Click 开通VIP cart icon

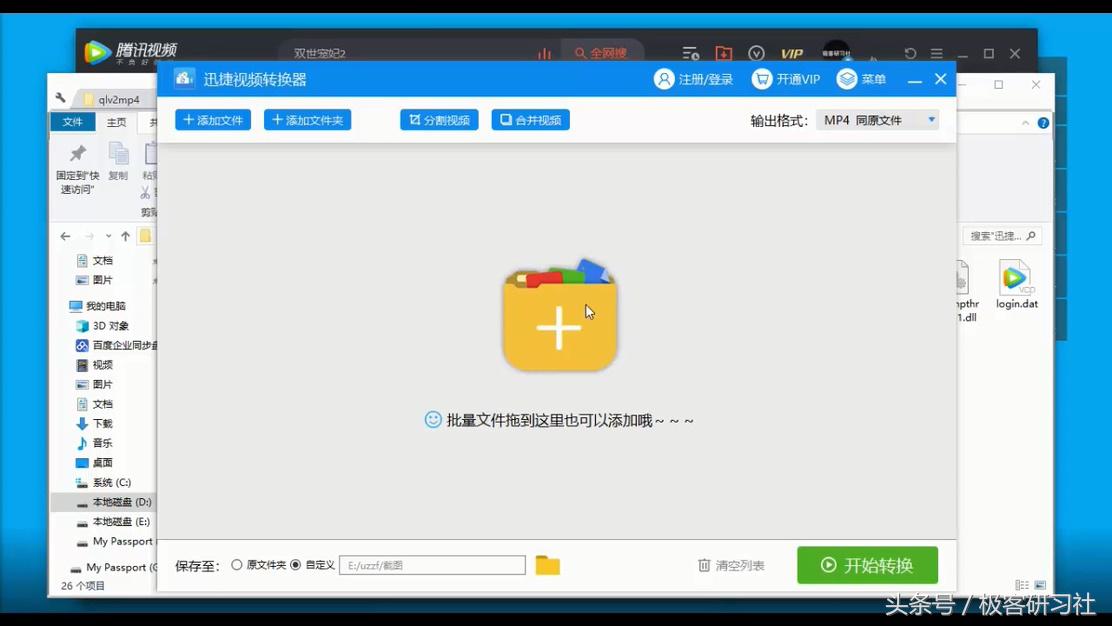coord(762,79)
